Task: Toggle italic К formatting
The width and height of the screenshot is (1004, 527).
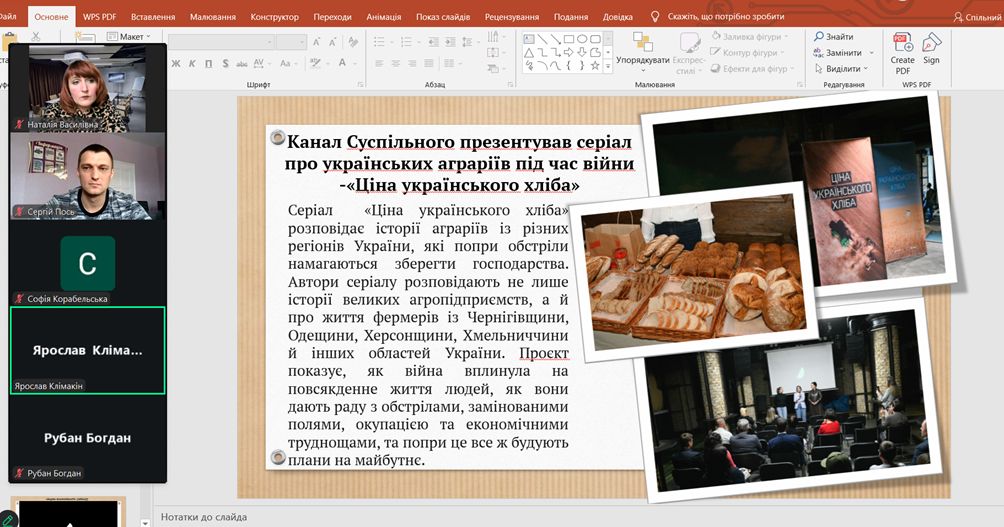Action: click(x=190, y=64)
